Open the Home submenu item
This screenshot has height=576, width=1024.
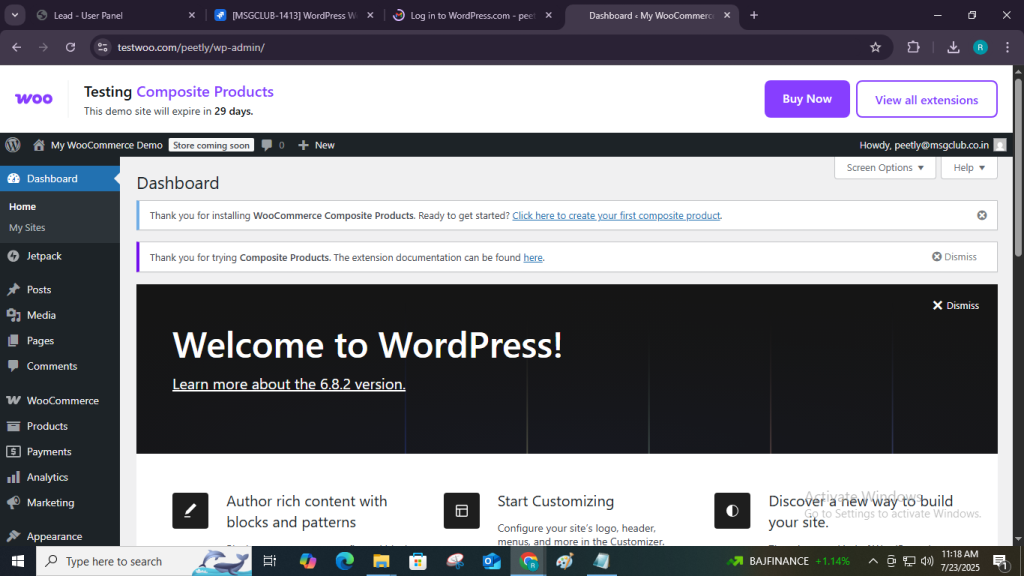tap(22, 206)
